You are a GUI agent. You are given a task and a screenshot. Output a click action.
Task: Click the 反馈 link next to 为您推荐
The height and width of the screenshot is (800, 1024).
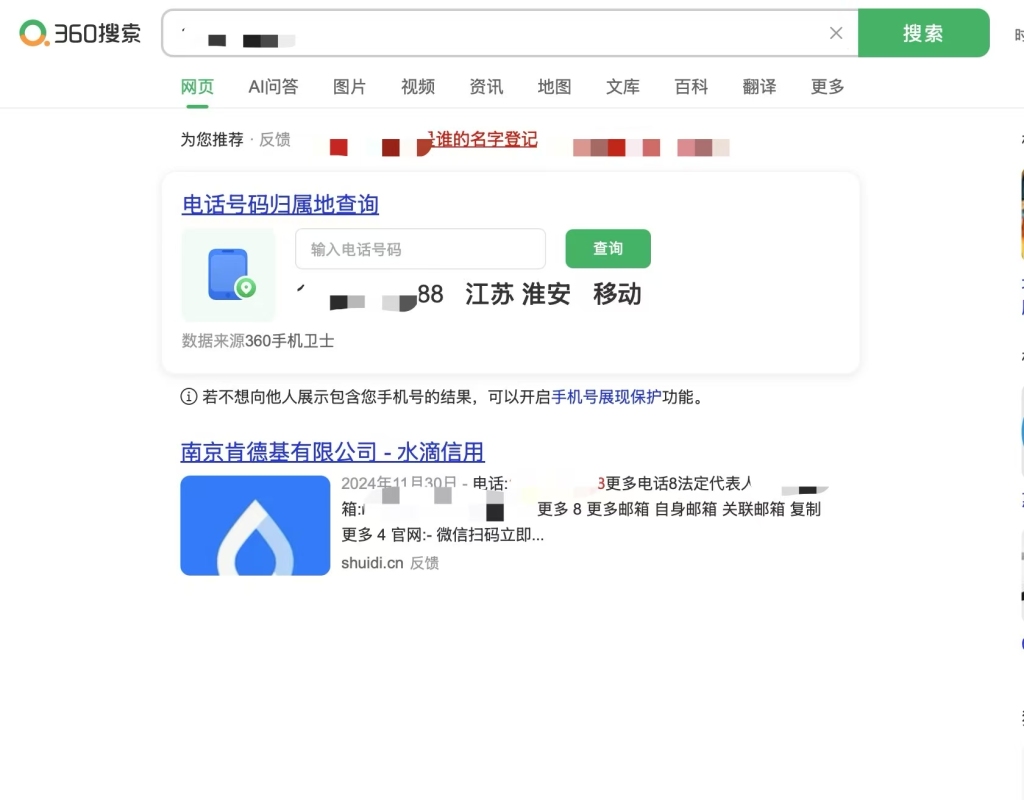pyautogui.click(x=274, y=140)
